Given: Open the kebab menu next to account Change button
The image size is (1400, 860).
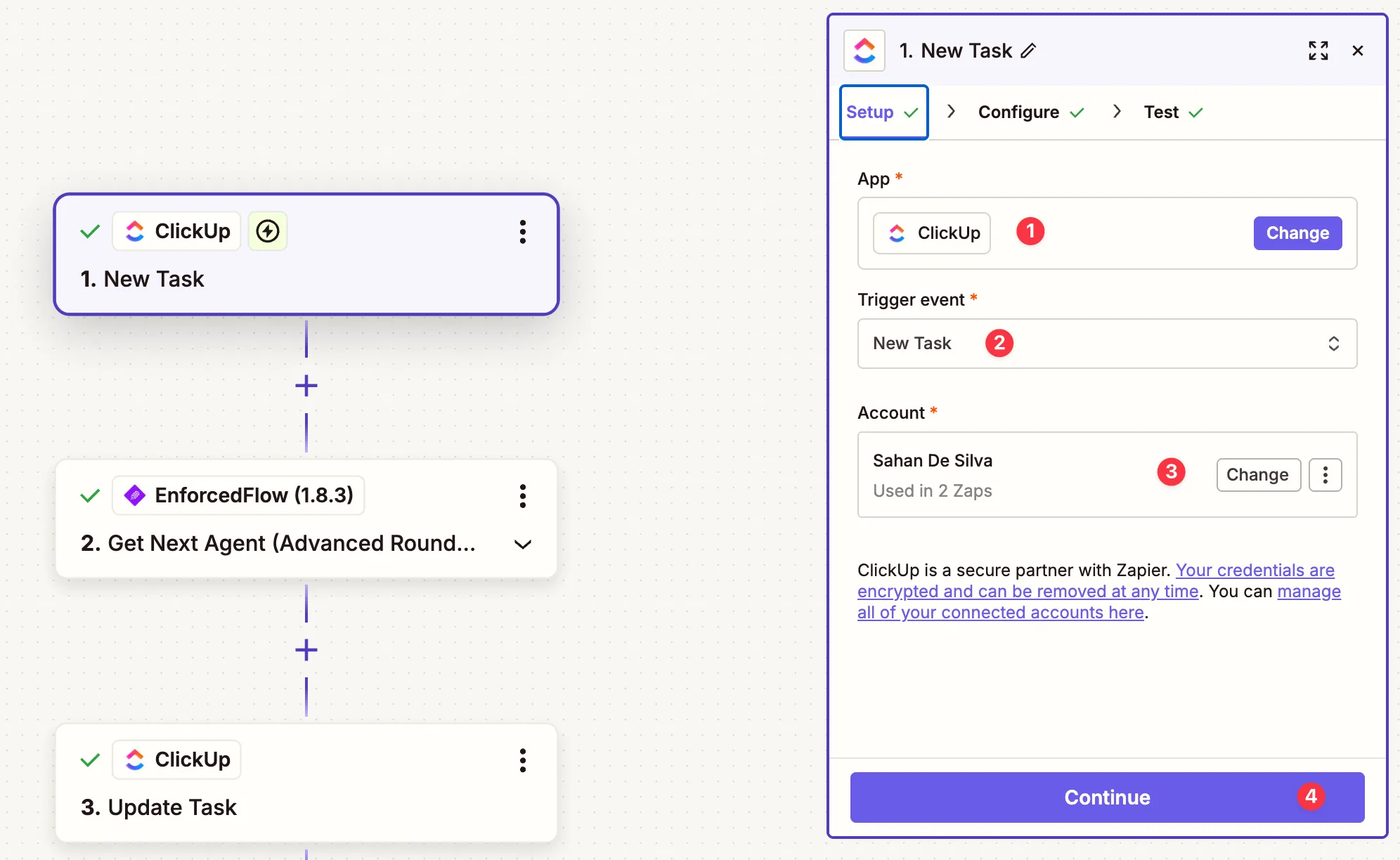Looking at the screenshot, I should point(1326,475).
